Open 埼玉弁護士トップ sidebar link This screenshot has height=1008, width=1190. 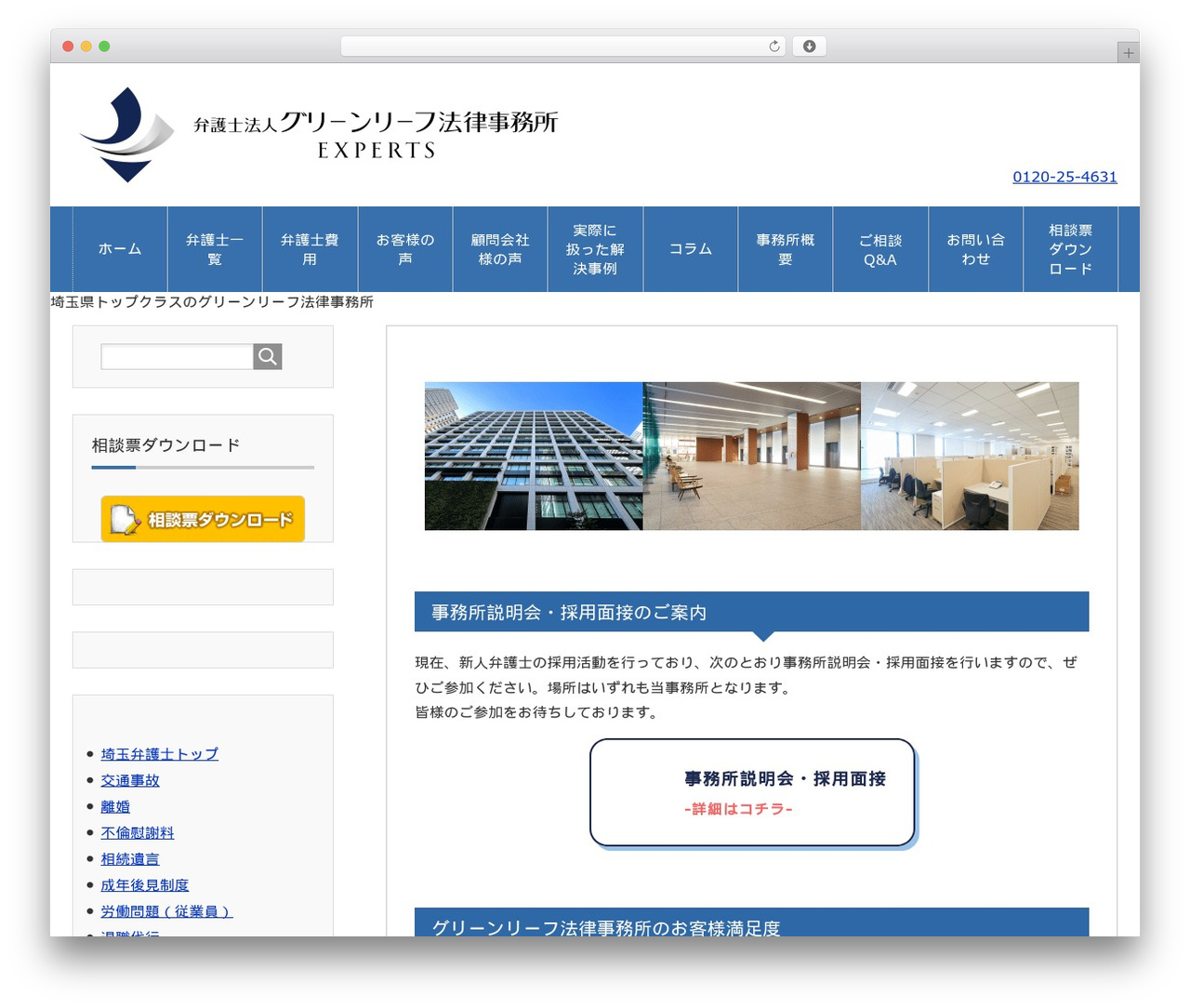point(160,754)
